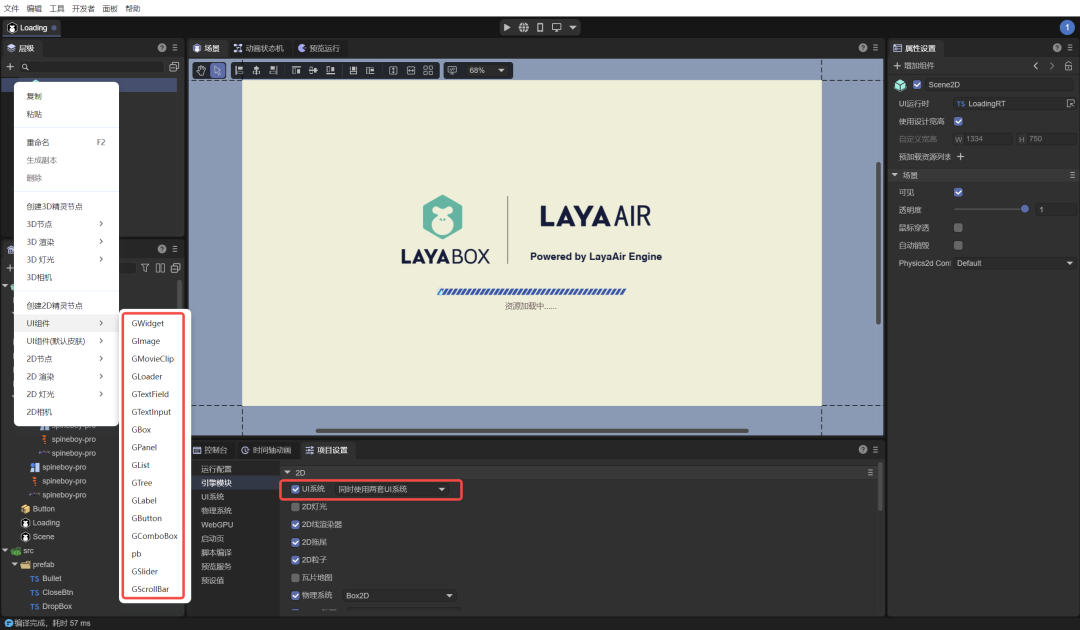This screenshot has width=1080, height=630.
Task: Open the Box2D physics dropdown
Action: pos(399,596)
